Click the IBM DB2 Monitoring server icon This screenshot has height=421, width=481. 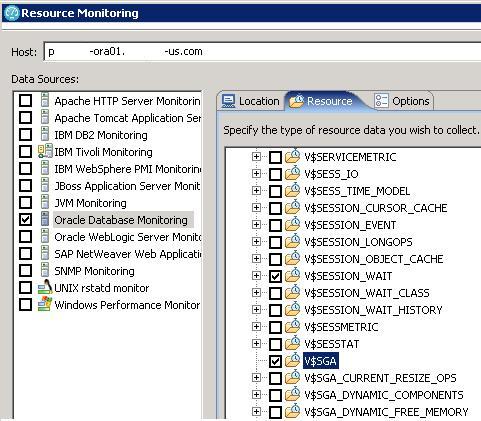pyautogui.click(x=45, y=134)
